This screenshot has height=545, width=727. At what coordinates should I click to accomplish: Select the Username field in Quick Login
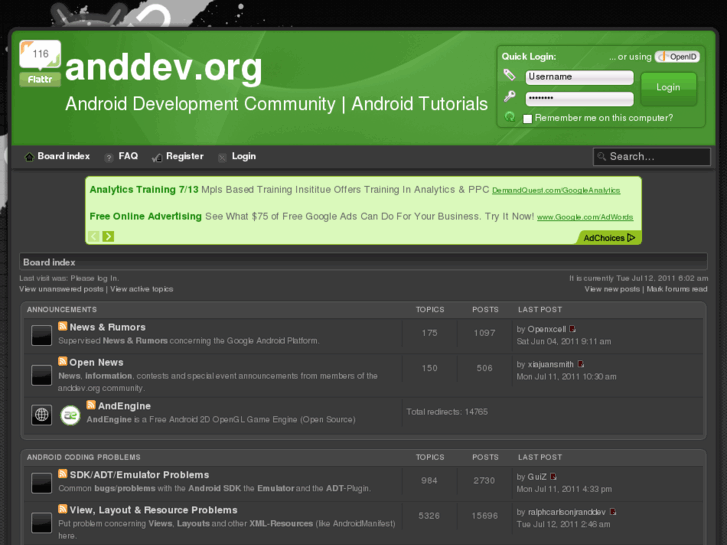tap(580, 77)
